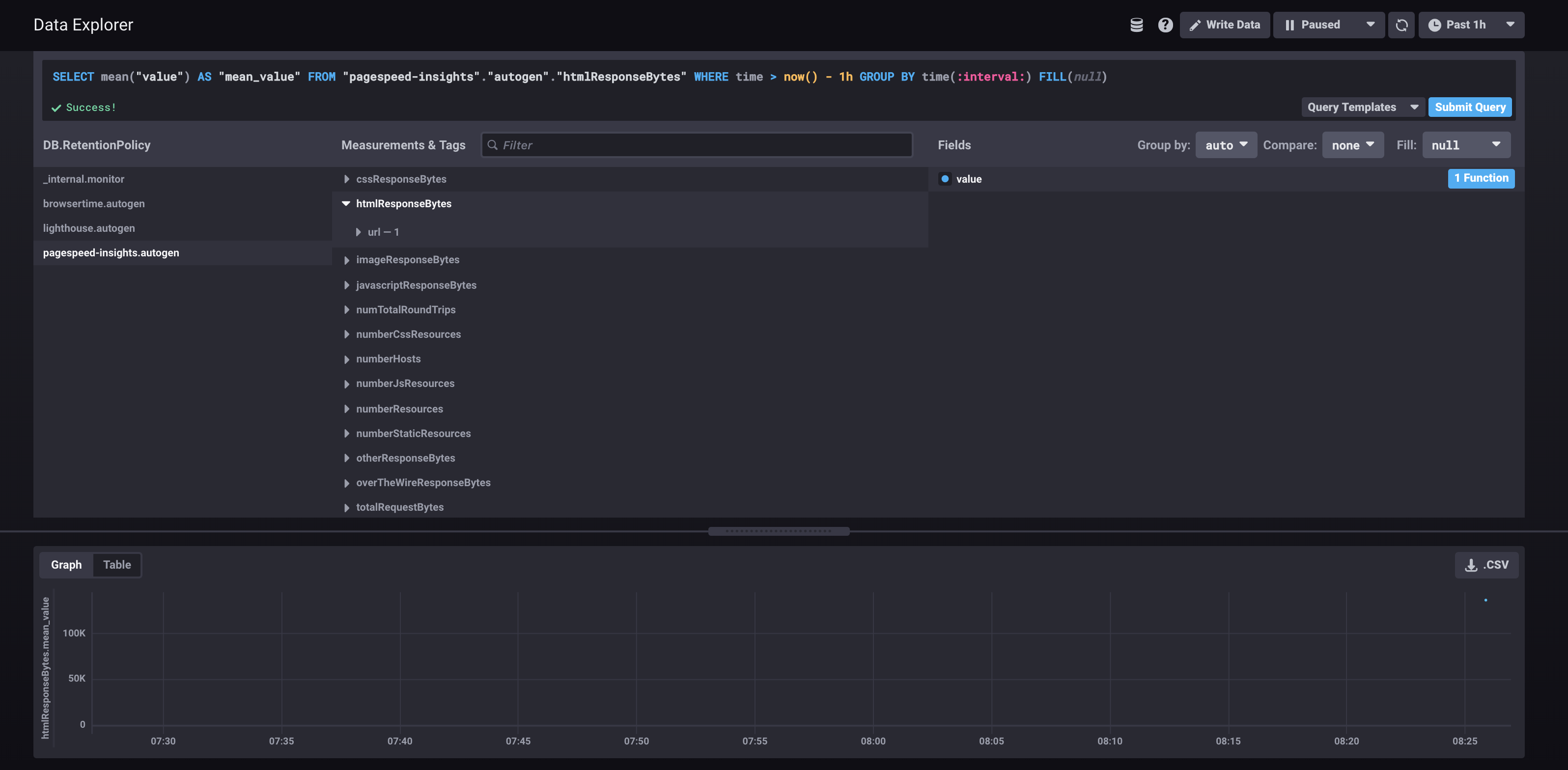Click the Submit Query button

click(1470, 107)
